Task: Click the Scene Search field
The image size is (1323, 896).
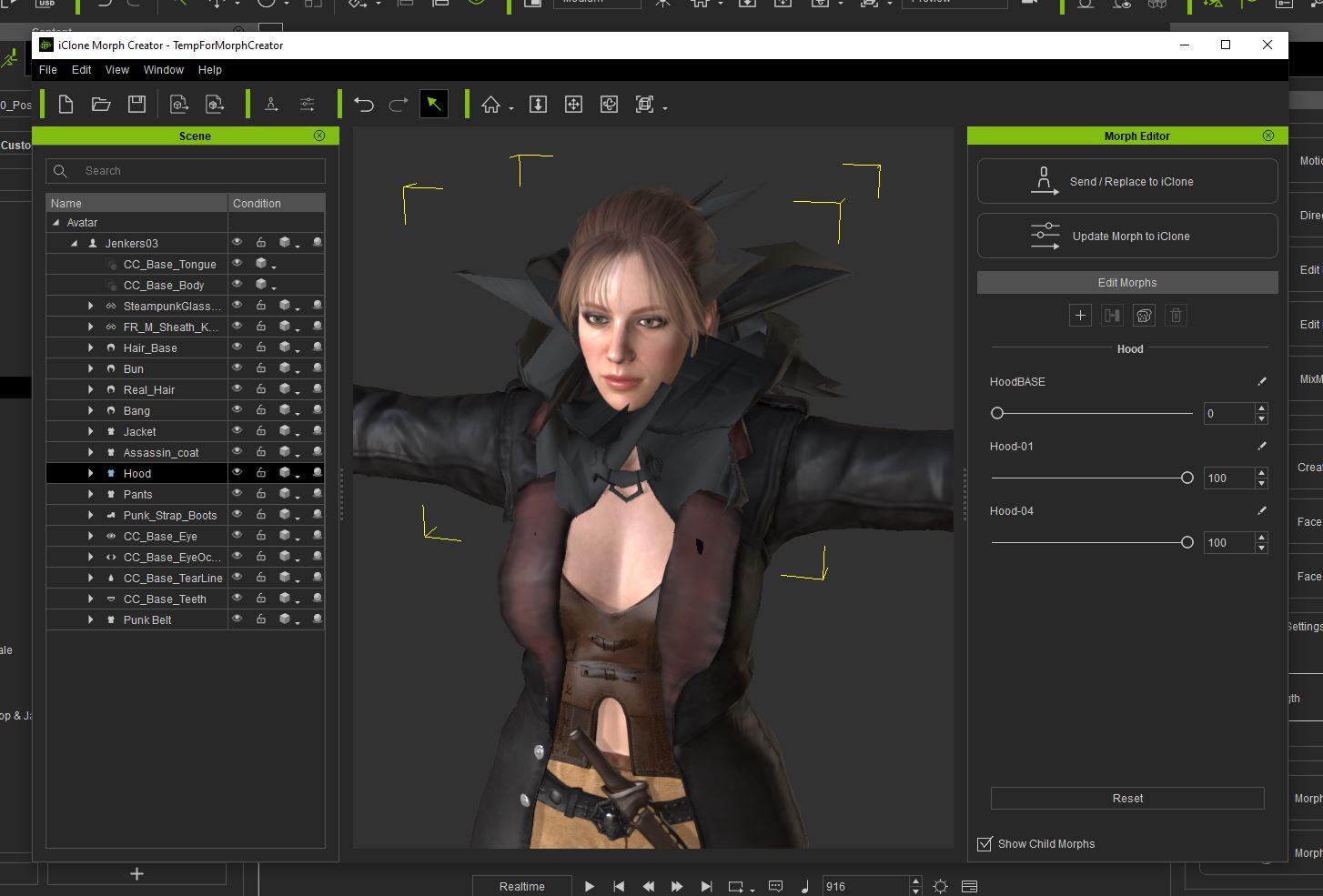Action: [186, 171]
